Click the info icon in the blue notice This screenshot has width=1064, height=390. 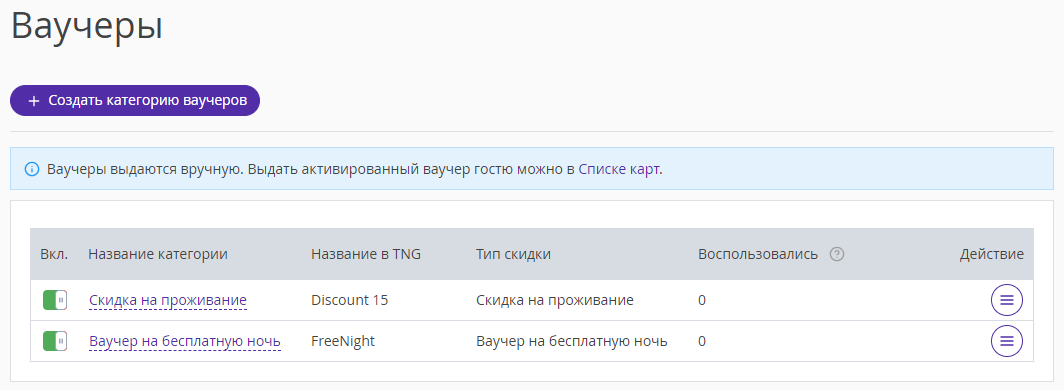coord(32,169)
